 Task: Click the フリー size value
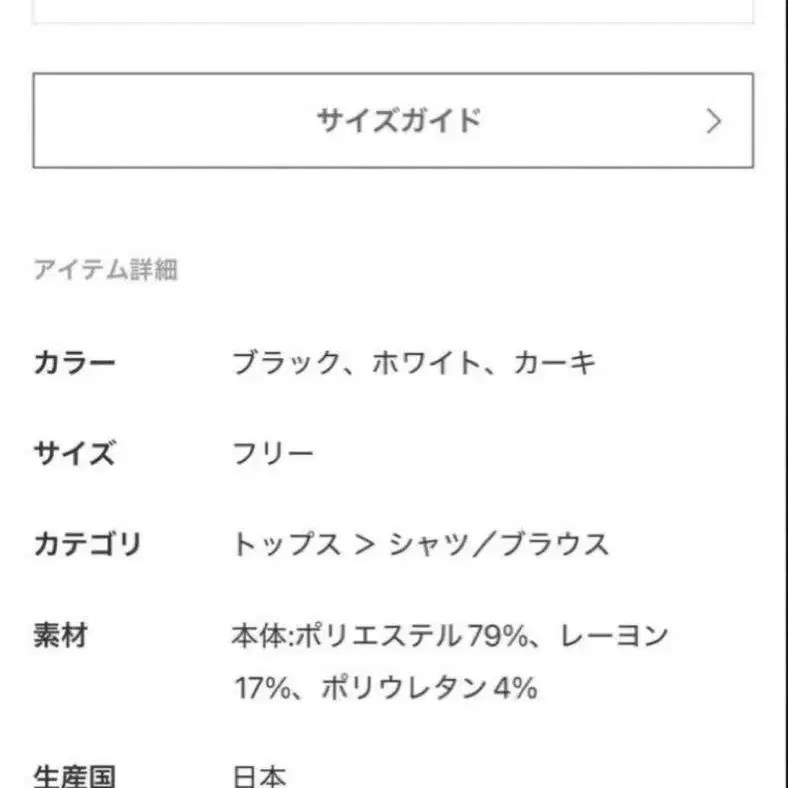click(273, 454)
